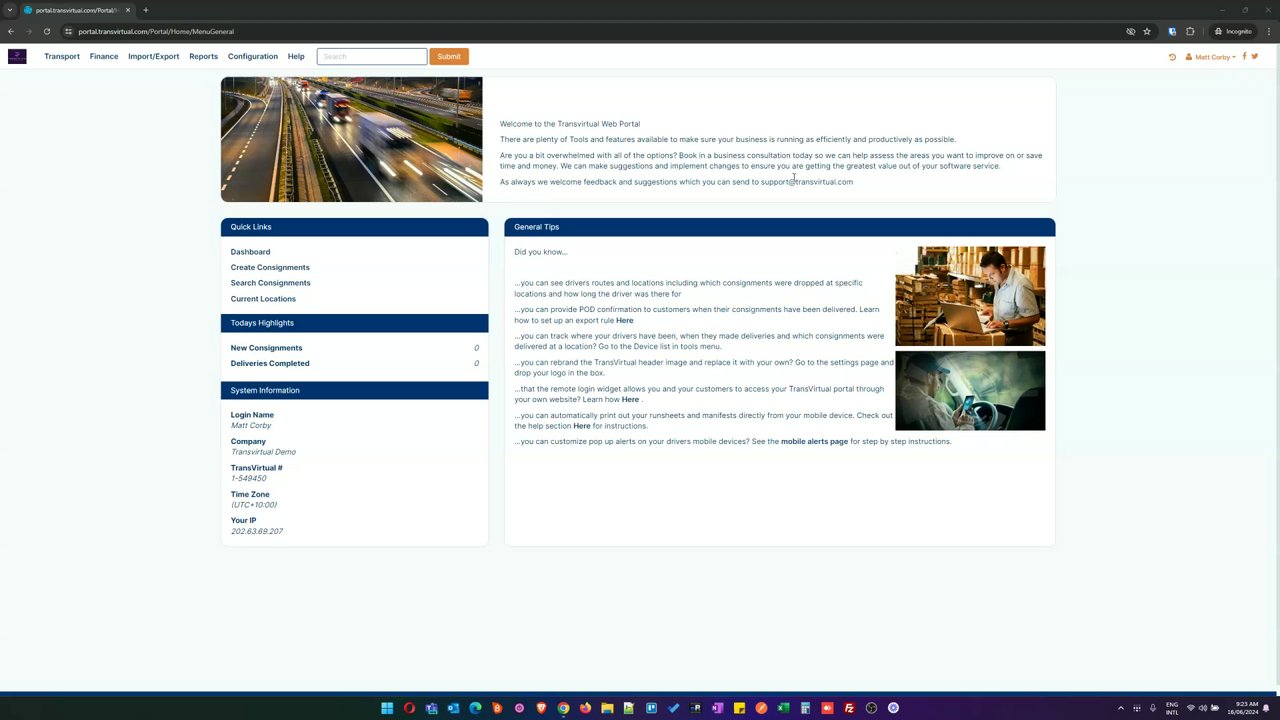
Task: Open a new browser tab
Action: click(x=145, y=10)
